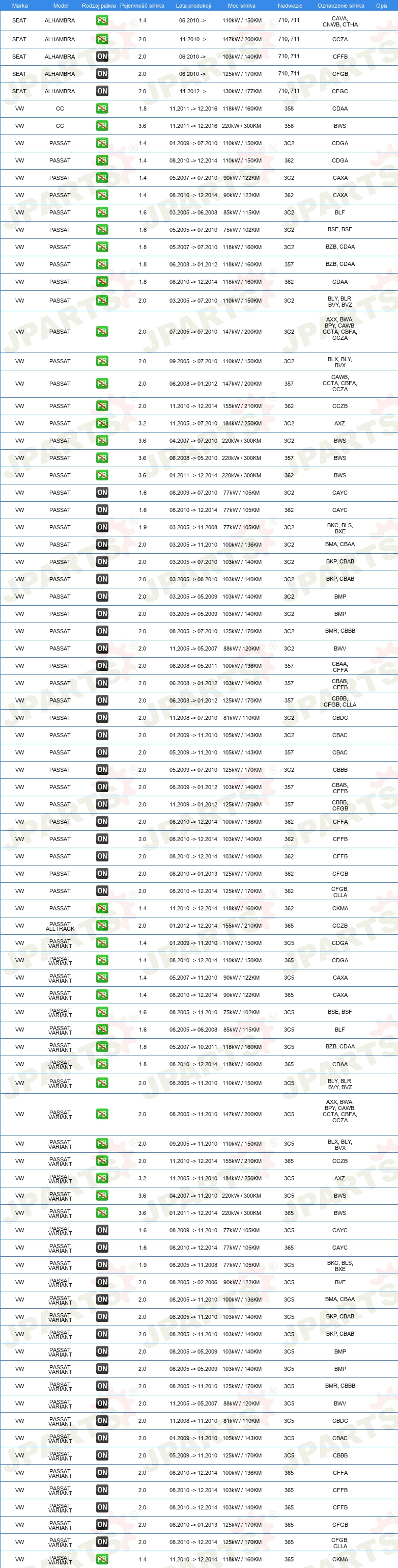This screenshot has height=1568, width=398.
Task: Select PB icon in PASSAT VARIANT AXZ row
Action: tap(102, 1178)
